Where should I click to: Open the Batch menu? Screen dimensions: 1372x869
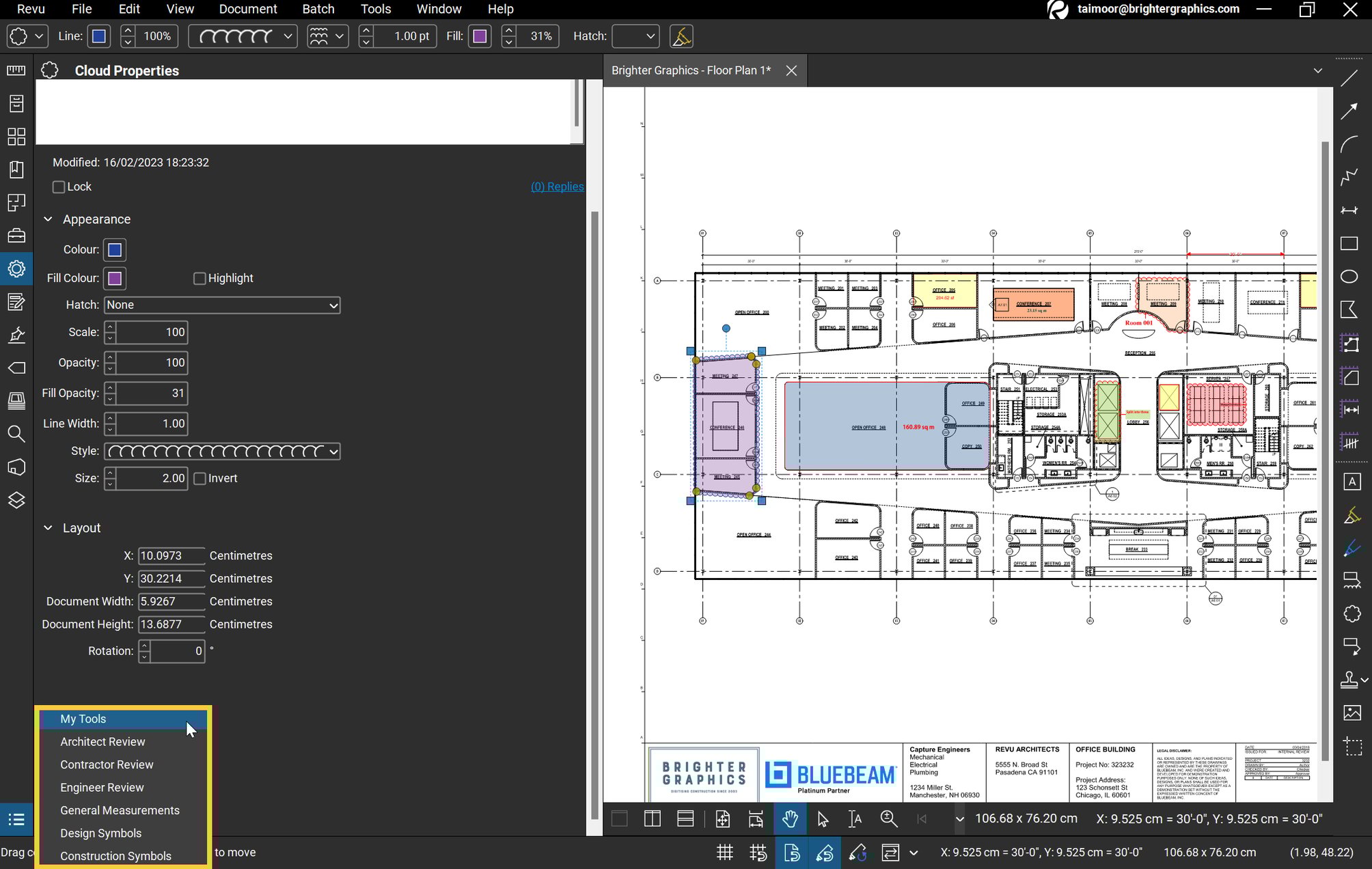pyautogui.click(x=318, y=9)
